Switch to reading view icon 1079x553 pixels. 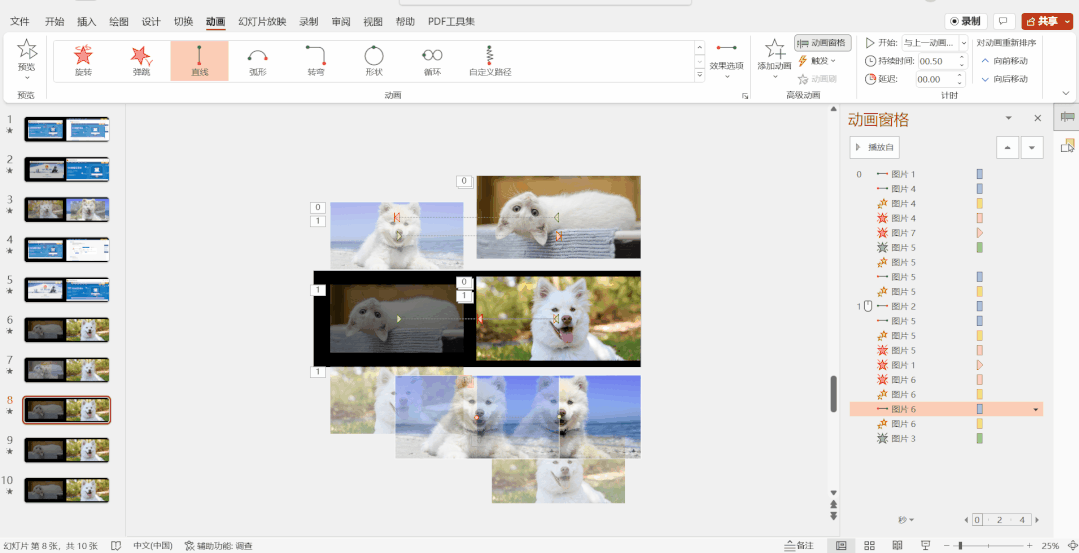click(897, 545)
